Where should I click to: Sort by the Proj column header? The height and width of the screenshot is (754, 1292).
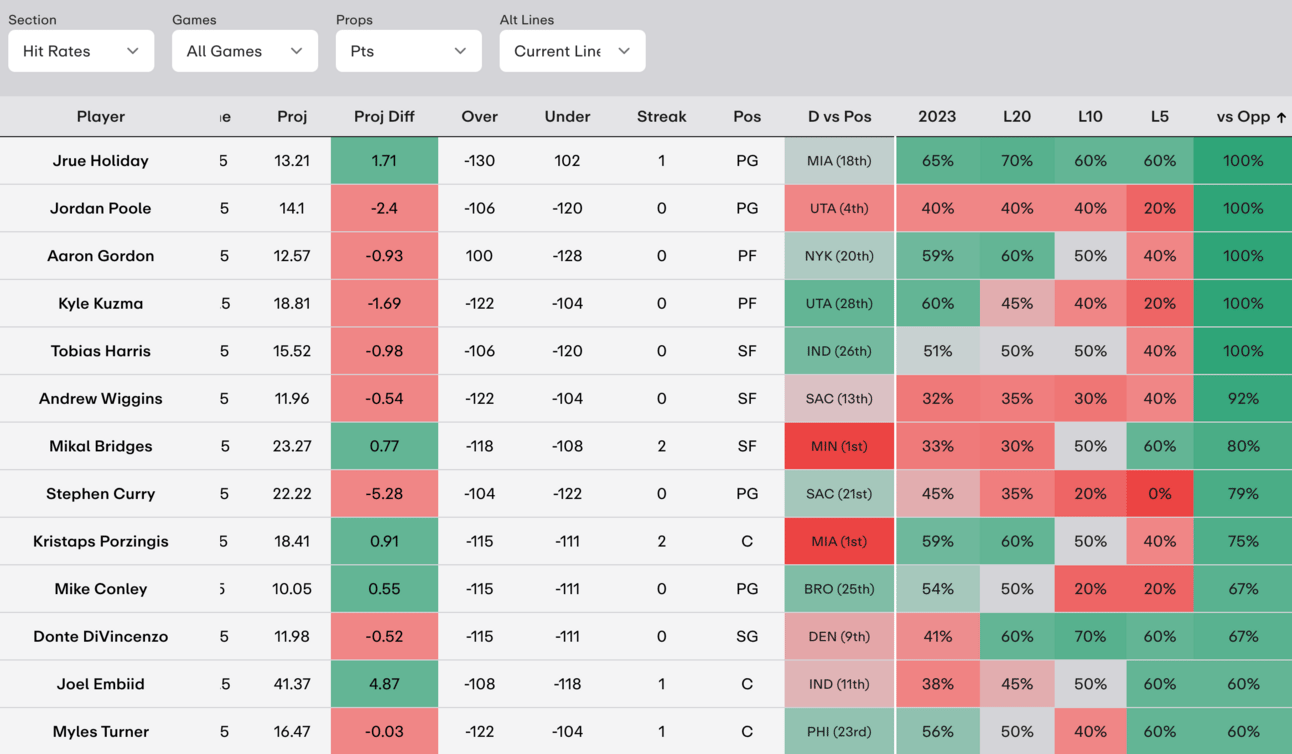pos(292,116)
